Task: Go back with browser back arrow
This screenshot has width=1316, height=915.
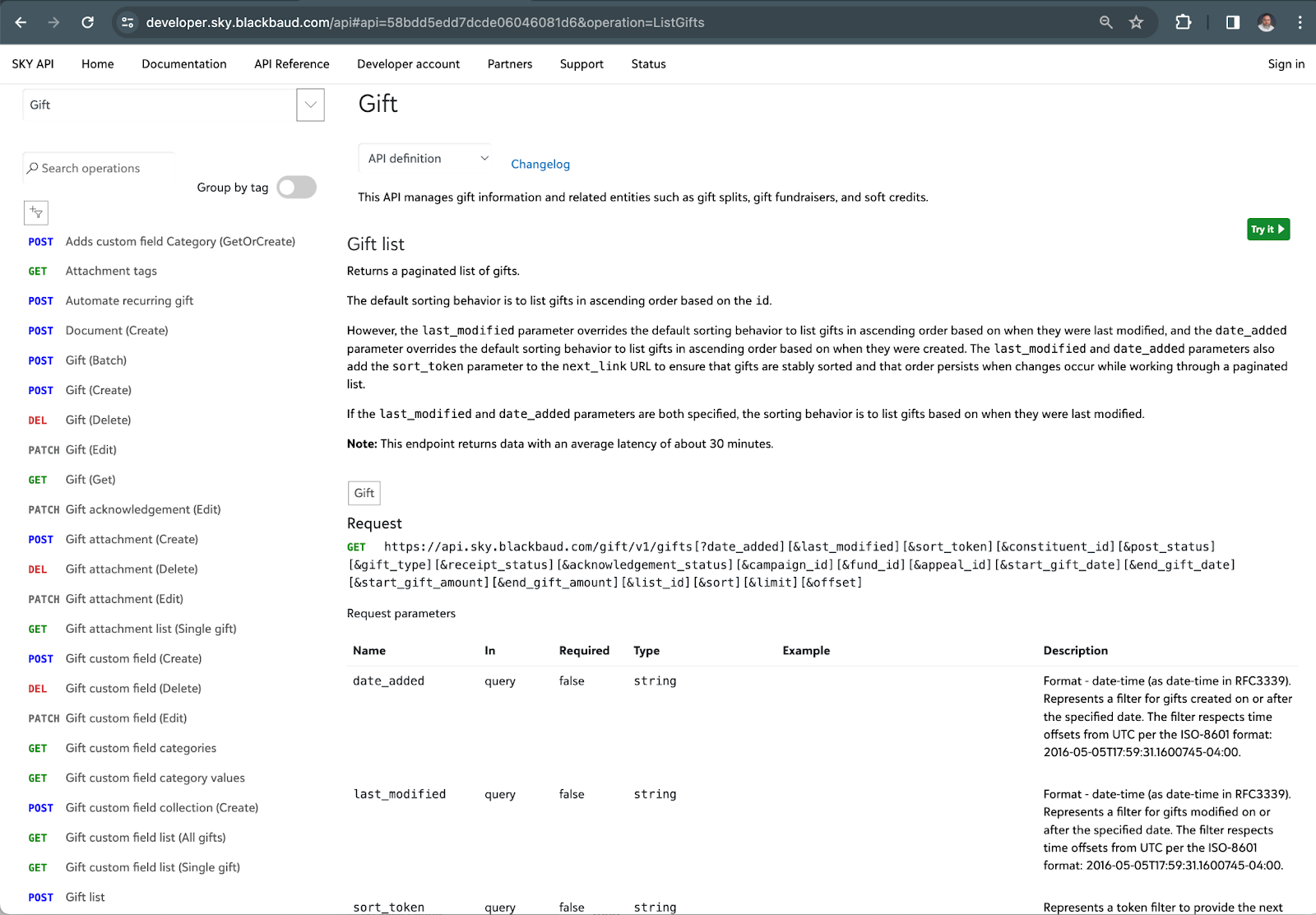Action: (21, 22)
